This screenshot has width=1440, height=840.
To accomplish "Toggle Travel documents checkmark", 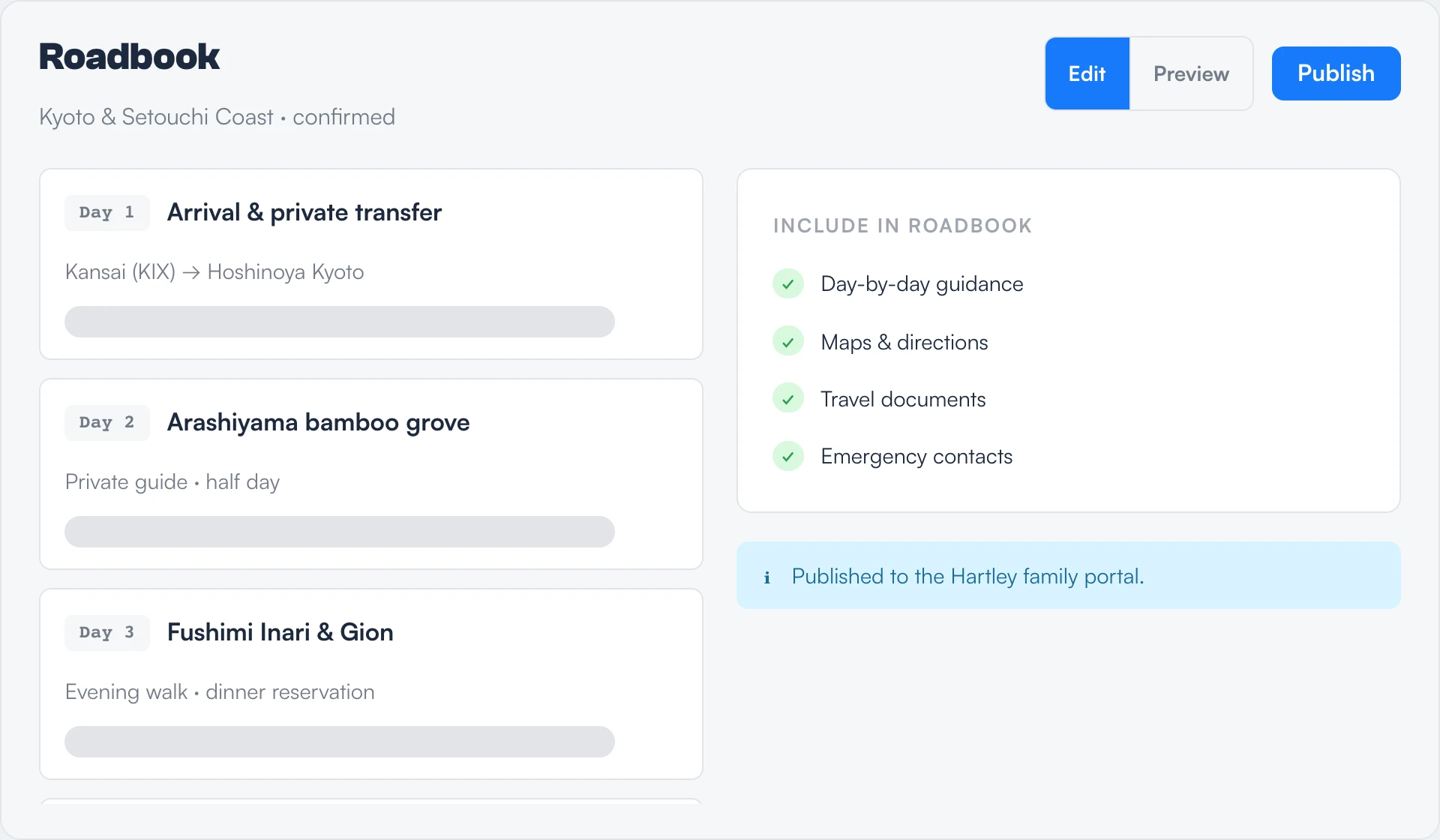I will [788, 400].
